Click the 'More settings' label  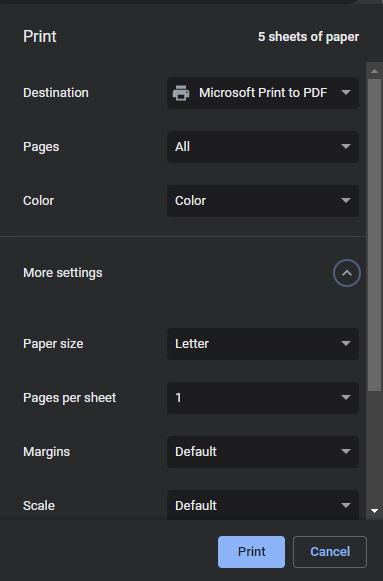[x=63, y=273]
